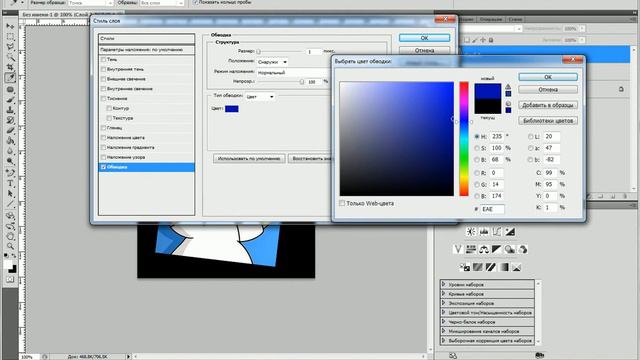The width and height of the screenshot is (640, 360).
Task: Add a Levels adjustment layer
Action: [x=484, y=232]
